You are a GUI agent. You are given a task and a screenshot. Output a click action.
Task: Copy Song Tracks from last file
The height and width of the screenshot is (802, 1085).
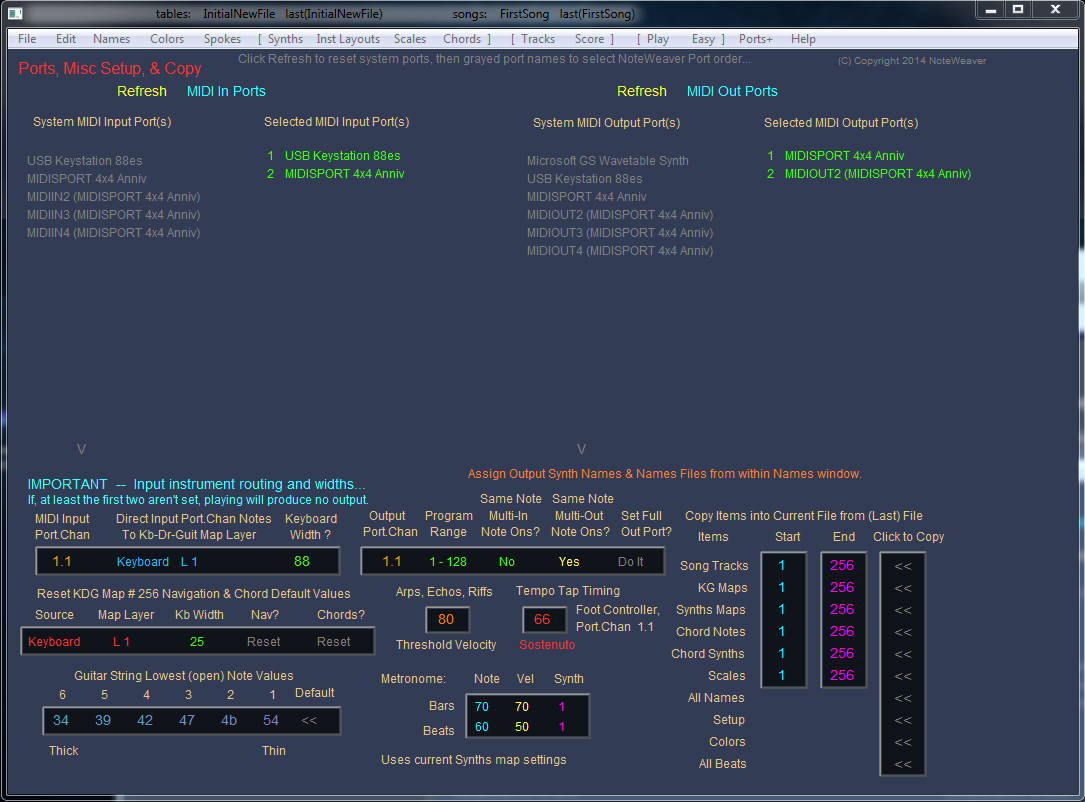pyautogui.click(x=903, y=566)
